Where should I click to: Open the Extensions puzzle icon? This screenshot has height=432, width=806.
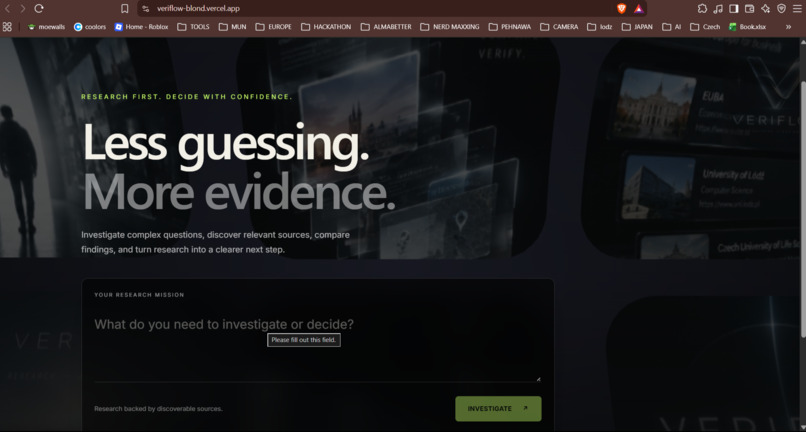click(x=702, y=9)
